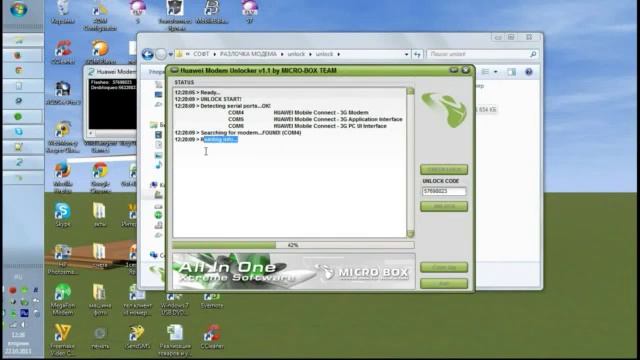The height and width of the screenshot is (360, 640).
Task: Click bottom-most green button in Unlocker
Action: pyautogui.click(x=444, y=283)
